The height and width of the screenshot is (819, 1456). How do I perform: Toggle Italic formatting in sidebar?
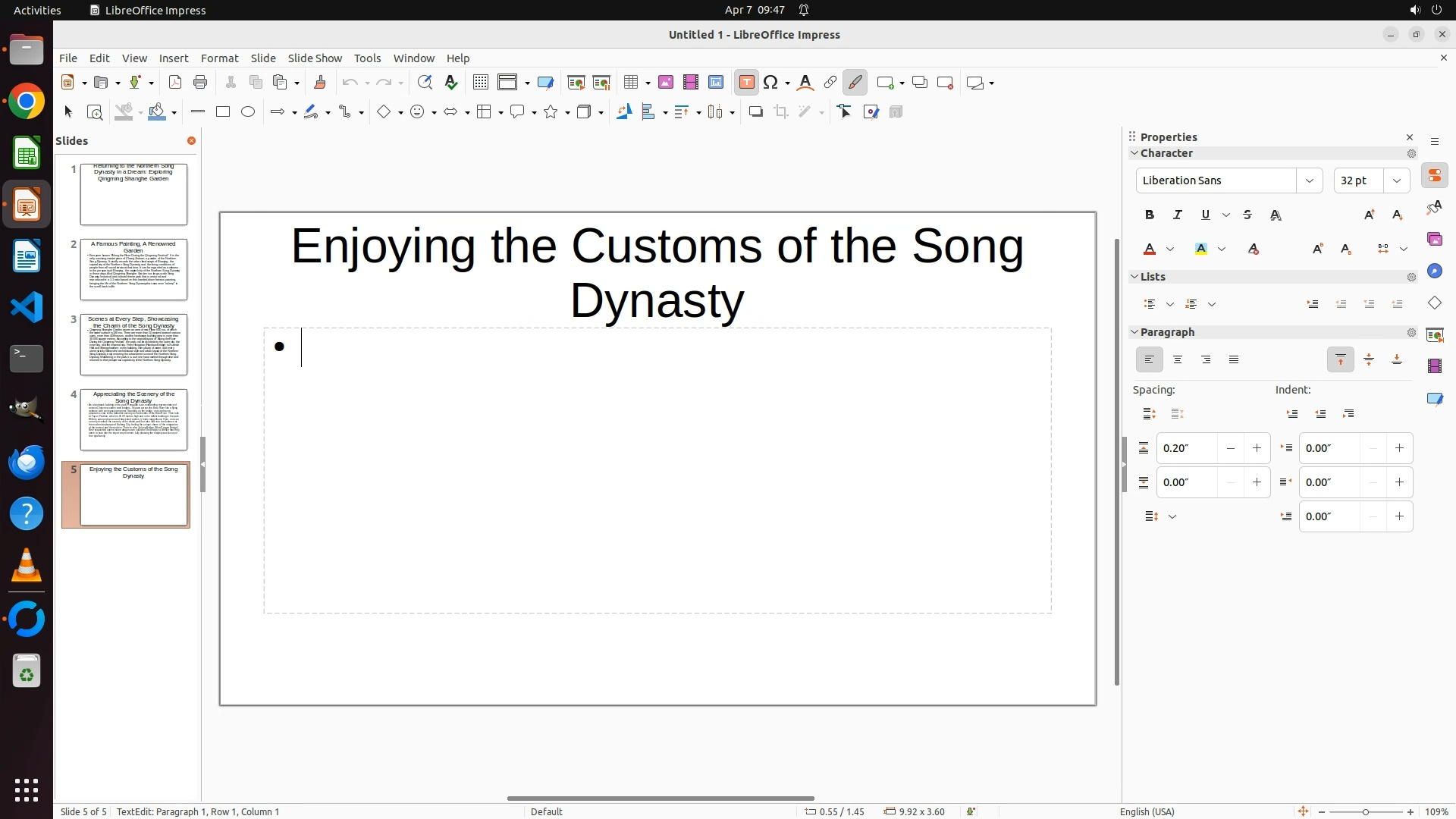point(1178,215)
